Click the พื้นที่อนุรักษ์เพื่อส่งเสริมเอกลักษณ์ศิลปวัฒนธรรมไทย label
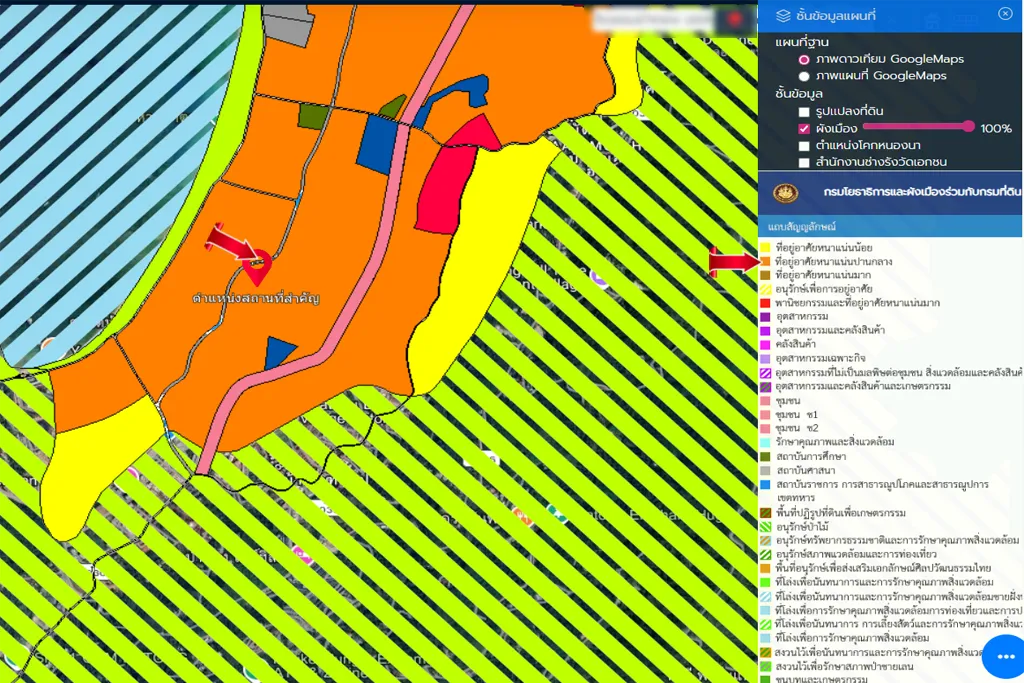Viewport: 1024px width, 683px height. click(x=884, y=568)
